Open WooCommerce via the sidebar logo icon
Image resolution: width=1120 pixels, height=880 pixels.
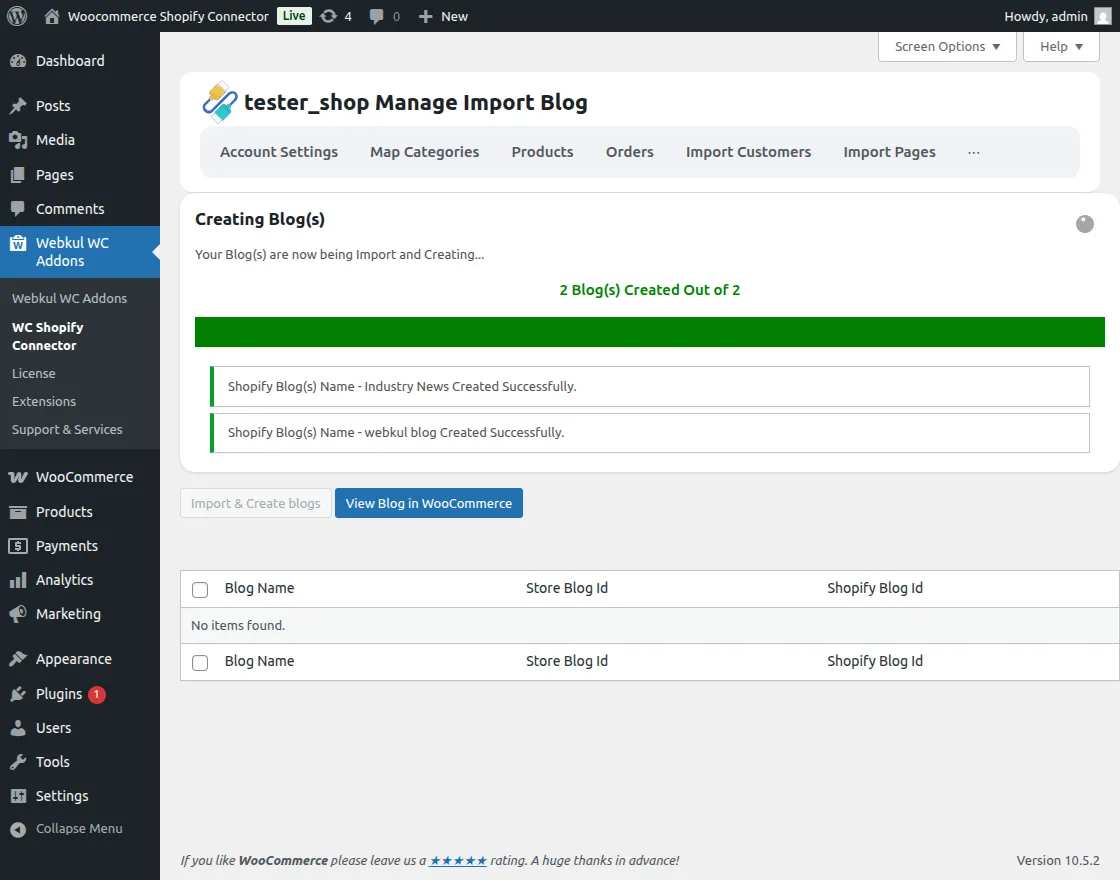[x=18, y=477]
